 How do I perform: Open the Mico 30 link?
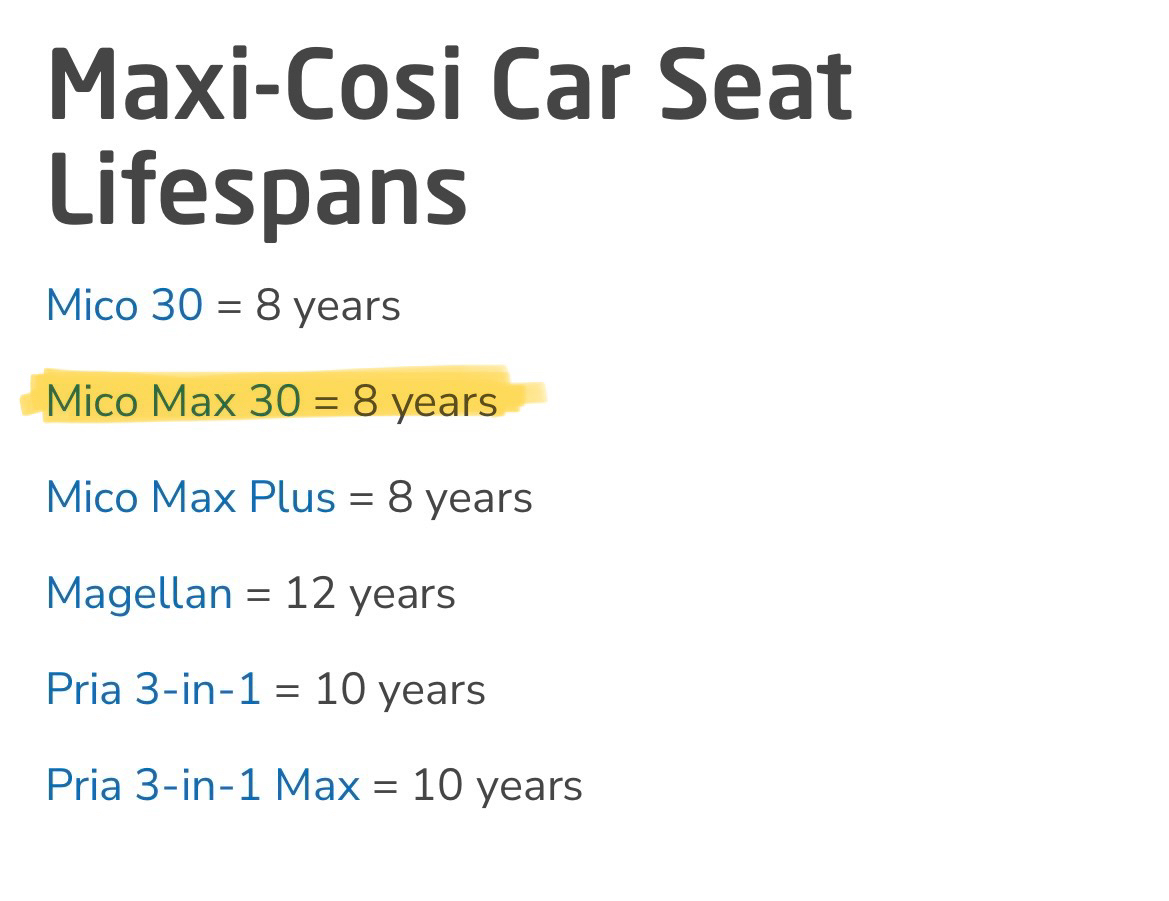tap(125, 305)
